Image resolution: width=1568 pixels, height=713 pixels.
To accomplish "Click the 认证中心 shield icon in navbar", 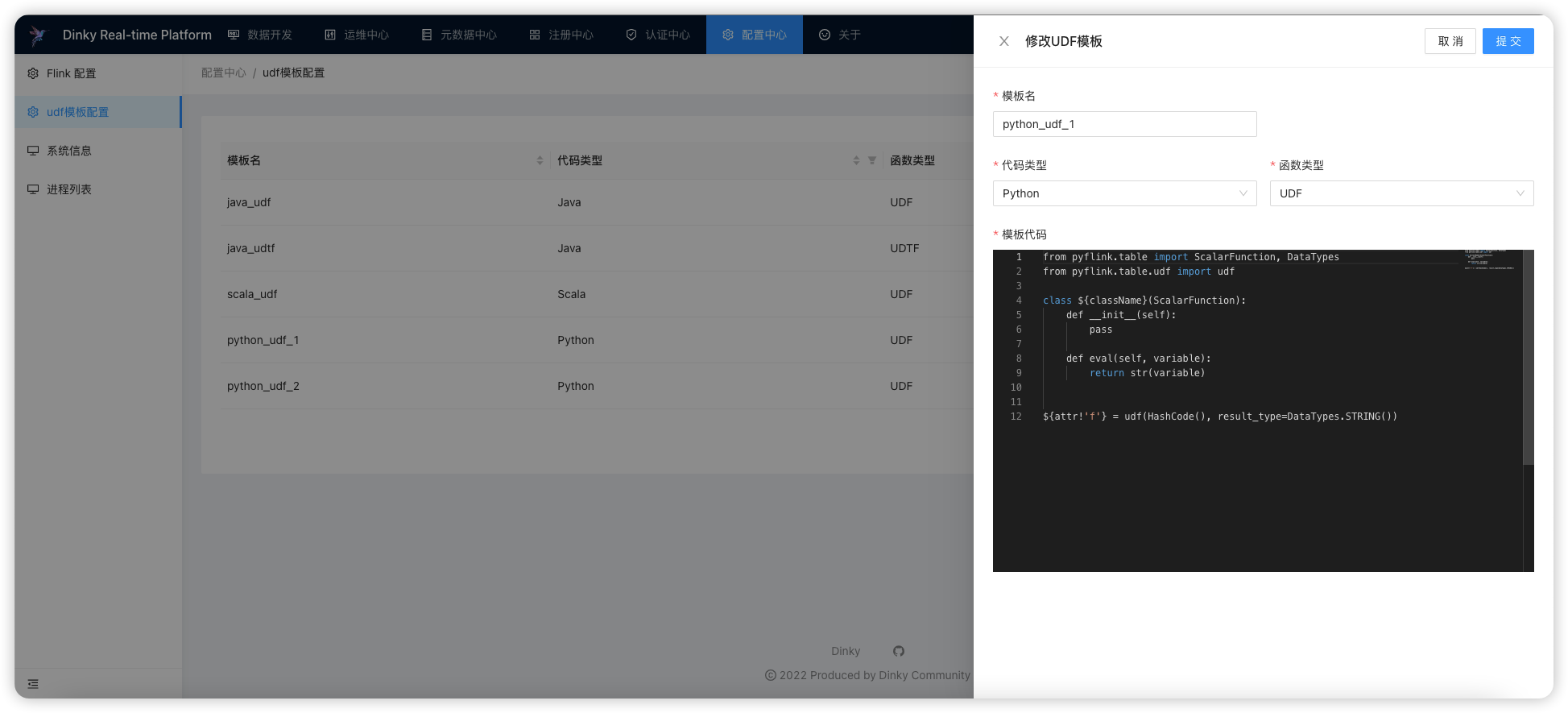I will pos(631,35).
